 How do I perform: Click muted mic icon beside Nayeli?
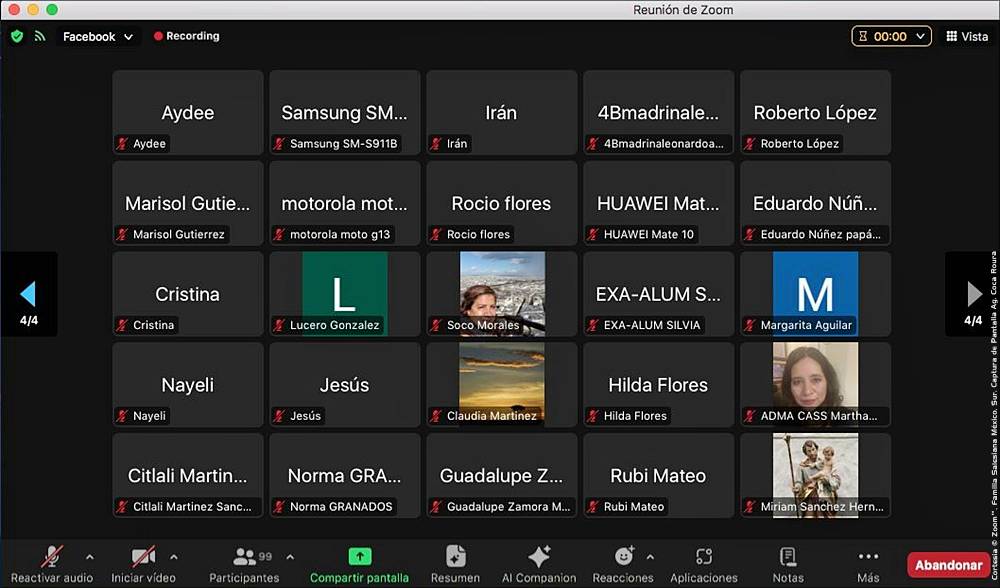(122, 416)
